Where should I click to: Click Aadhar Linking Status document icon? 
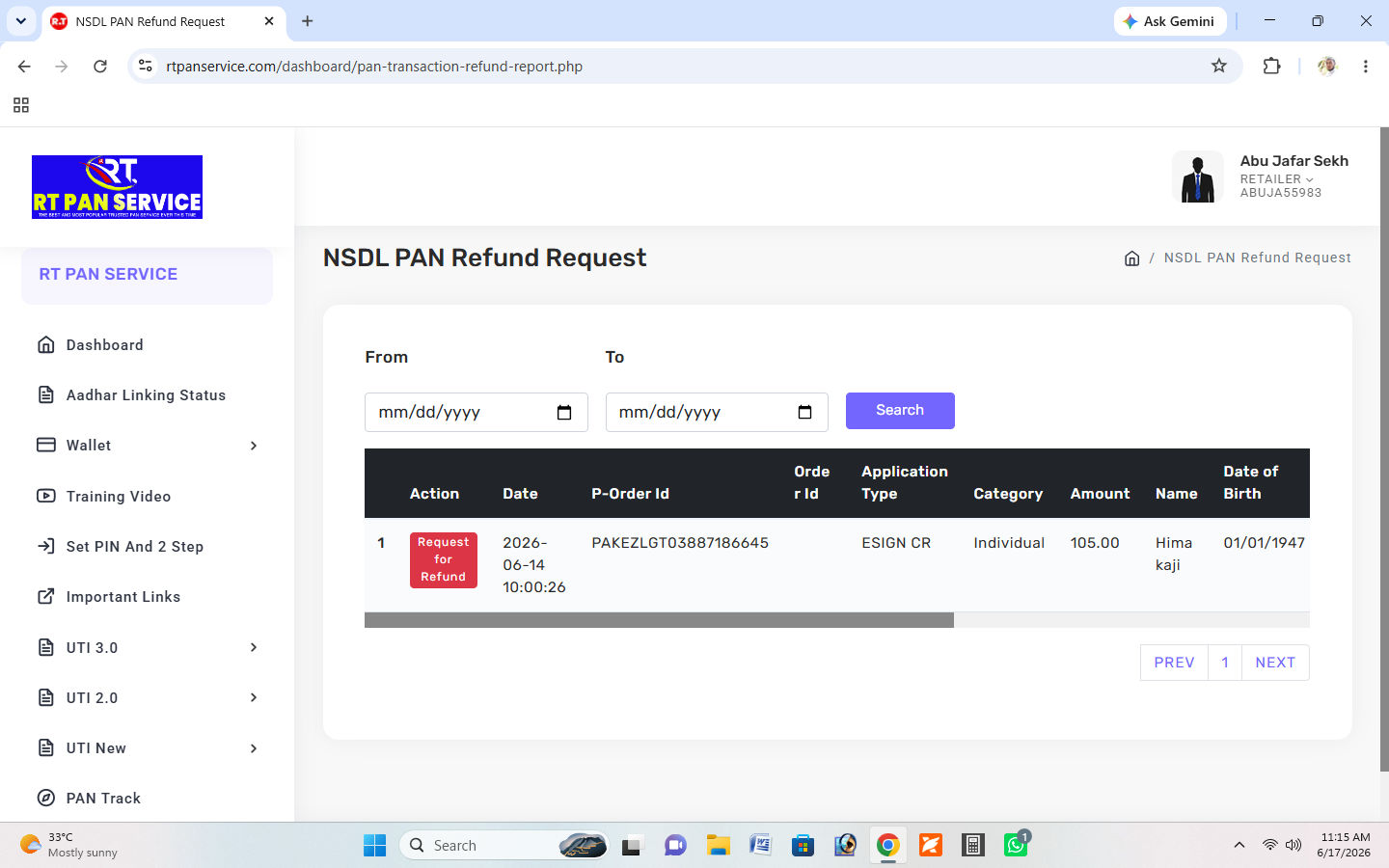tap(46, 394)
